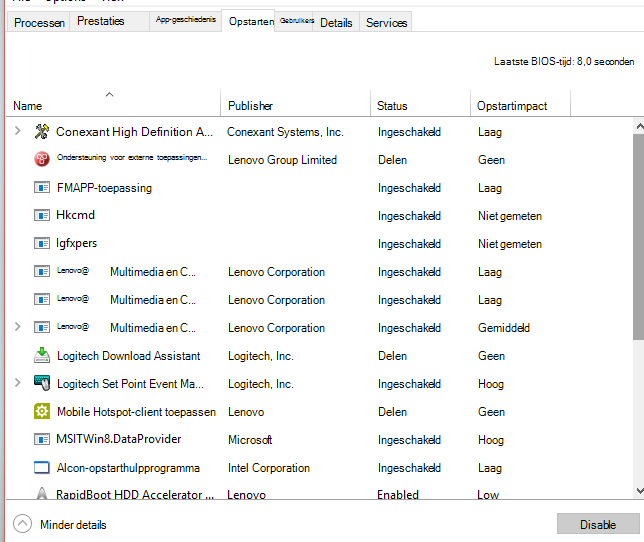Click icon of Lenovo Multimedia row with Gemiddeld impact
This screenshot has height=542, width=644.
click(x=41, y=328)
